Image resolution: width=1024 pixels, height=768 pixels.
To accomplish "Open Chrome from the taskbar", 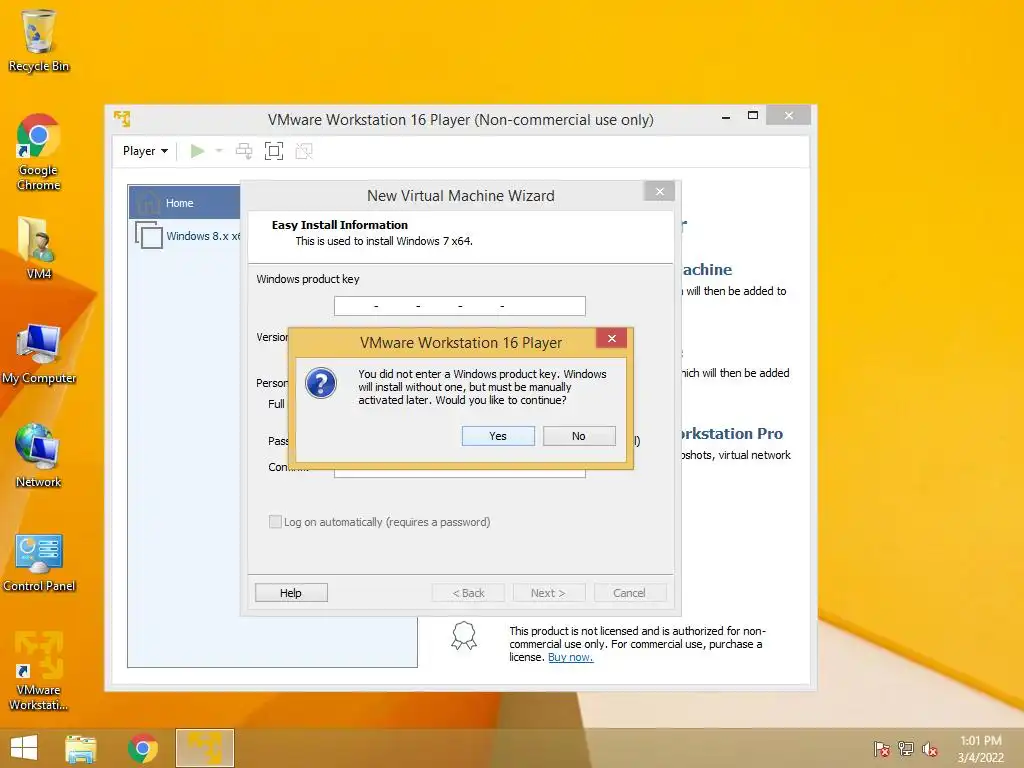I will pyautogui.click(x=142, y=748).
